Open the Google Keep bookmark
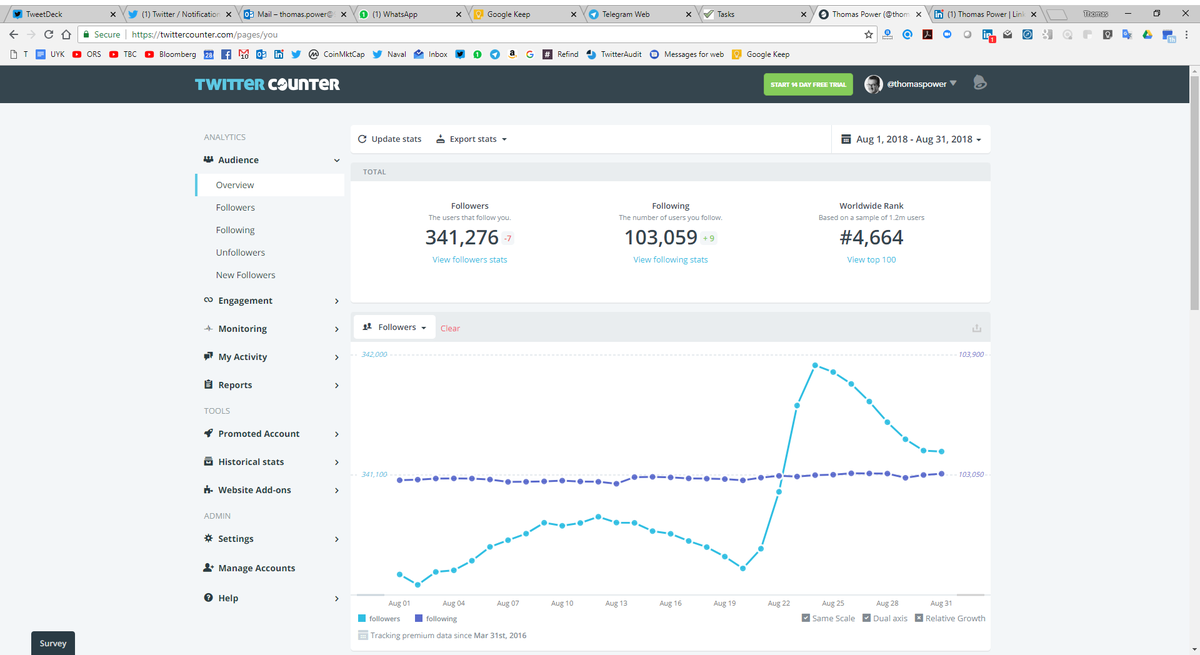 click(760, 54)
